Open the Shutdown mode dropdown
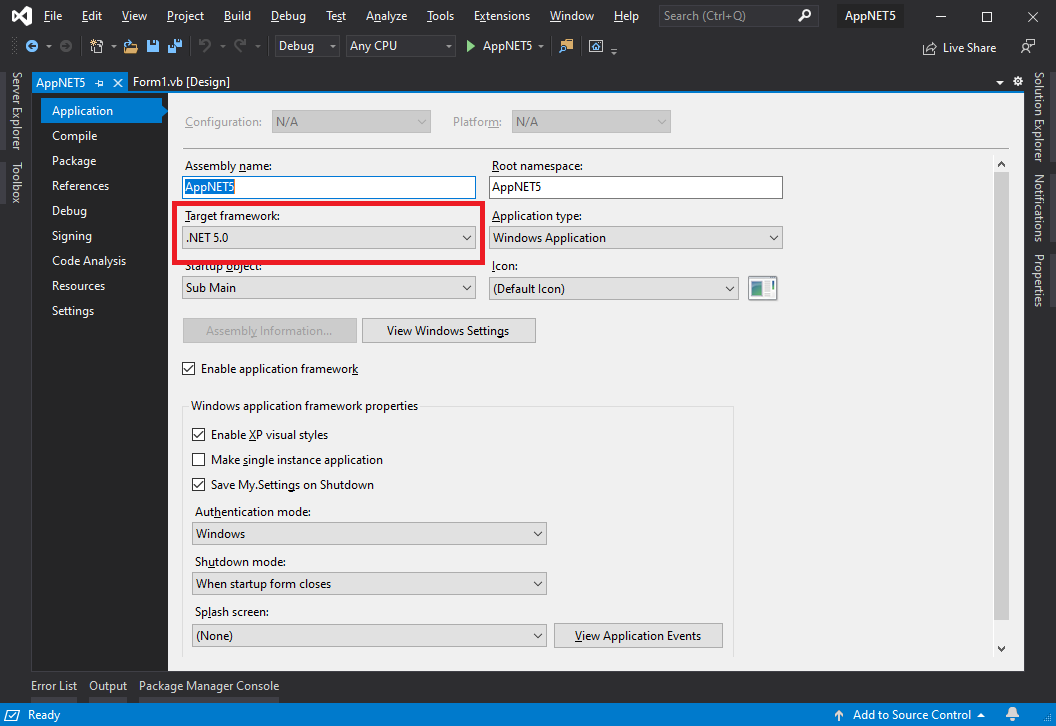The image size is (1056, 726). 369,583
